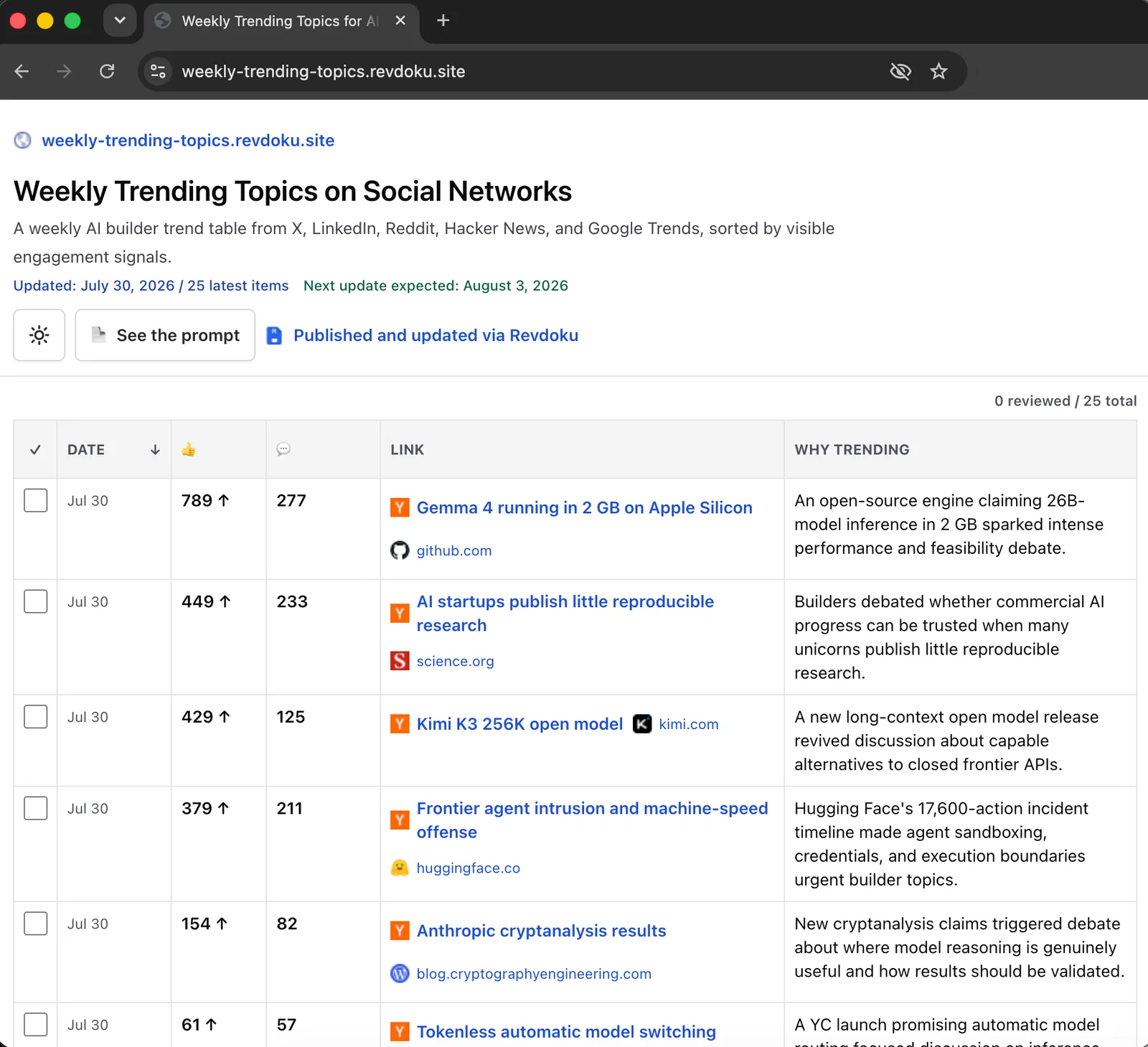Click the 789 upvote count

click(205, 500)
